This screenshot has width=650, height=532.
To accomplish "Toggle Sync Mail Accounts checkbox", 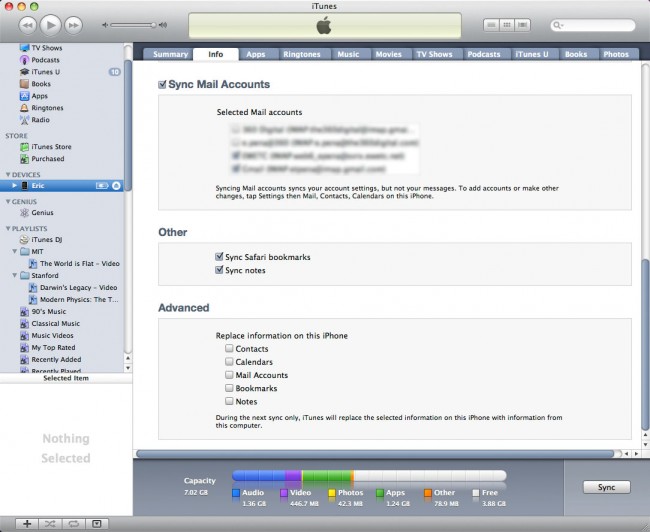I will click(162, 85).
